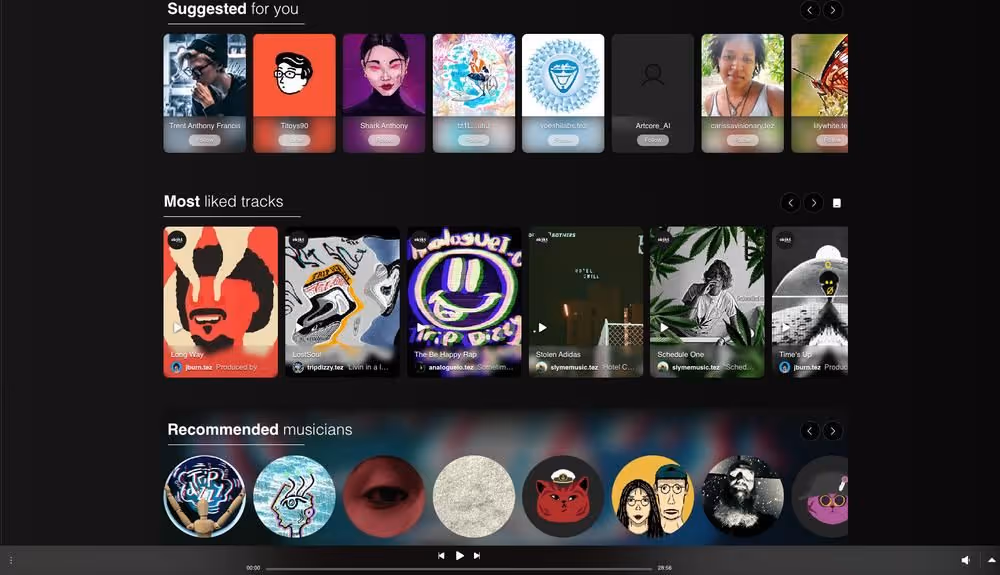Mute audio with the speaker icon
Screen dimensions: 1000x575
coord(966,560)
